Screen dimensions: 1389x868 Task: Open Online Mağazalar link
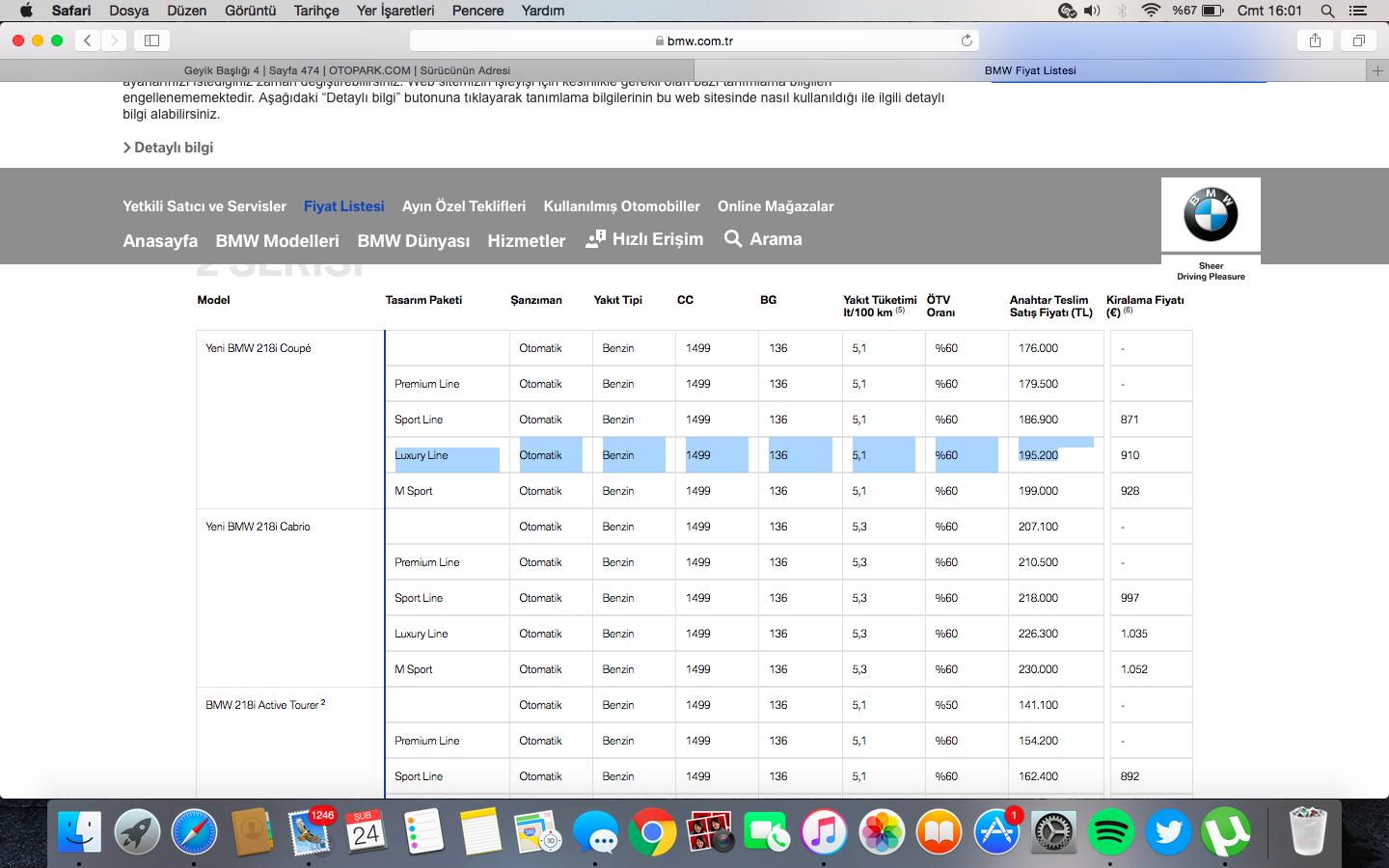(x=776, y=206)
